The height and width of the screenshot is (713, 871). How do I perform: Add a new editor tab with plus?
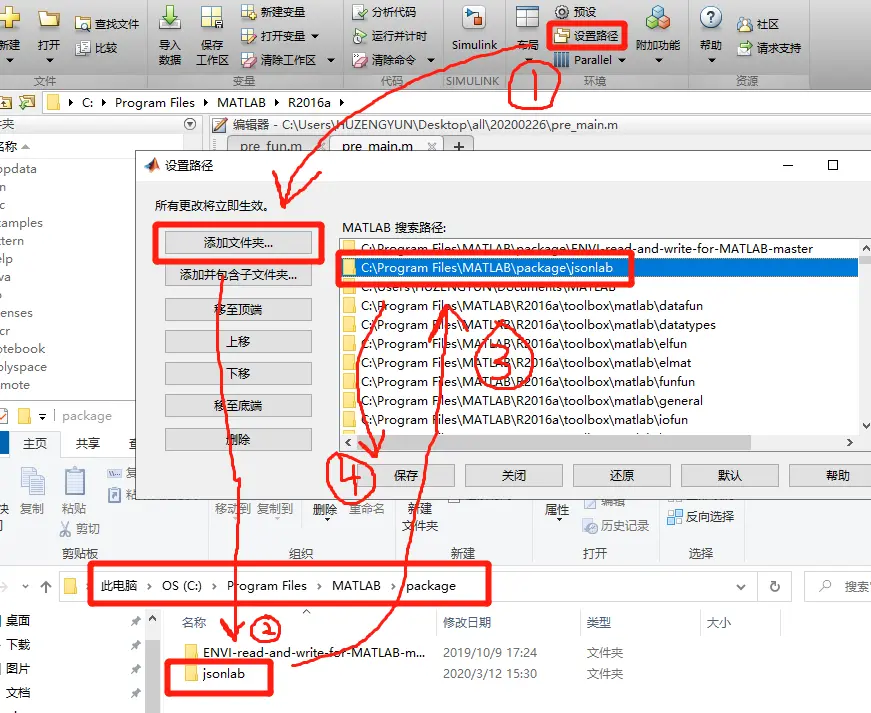tap(459, 147)
